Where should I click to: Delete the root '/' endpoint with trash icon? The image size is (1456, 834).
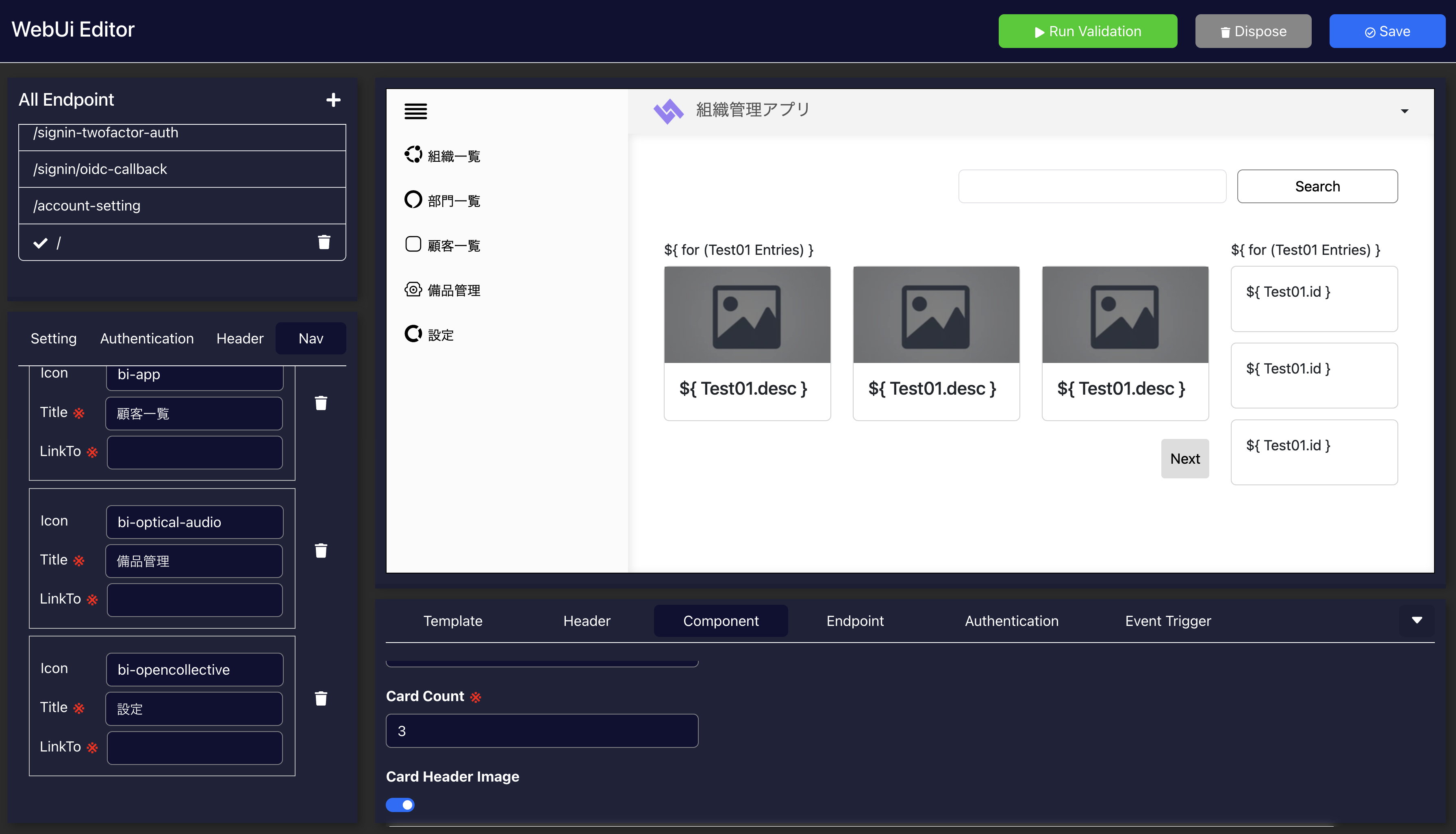coord(324,242)
